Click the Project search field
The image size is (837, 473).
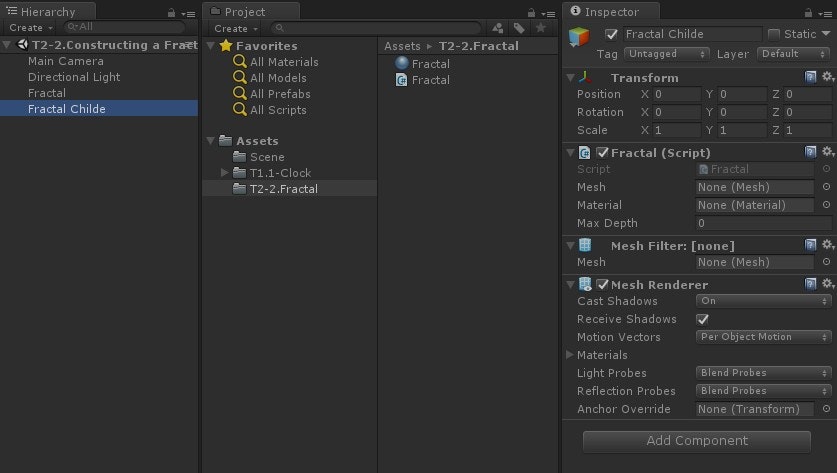click(x=376, y=28)
